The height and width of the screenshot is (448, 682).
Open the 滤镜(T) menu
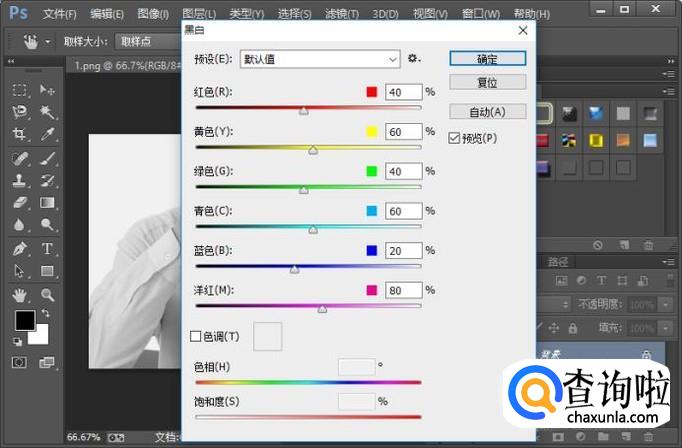pyautogui.click(x=342, y=14)
